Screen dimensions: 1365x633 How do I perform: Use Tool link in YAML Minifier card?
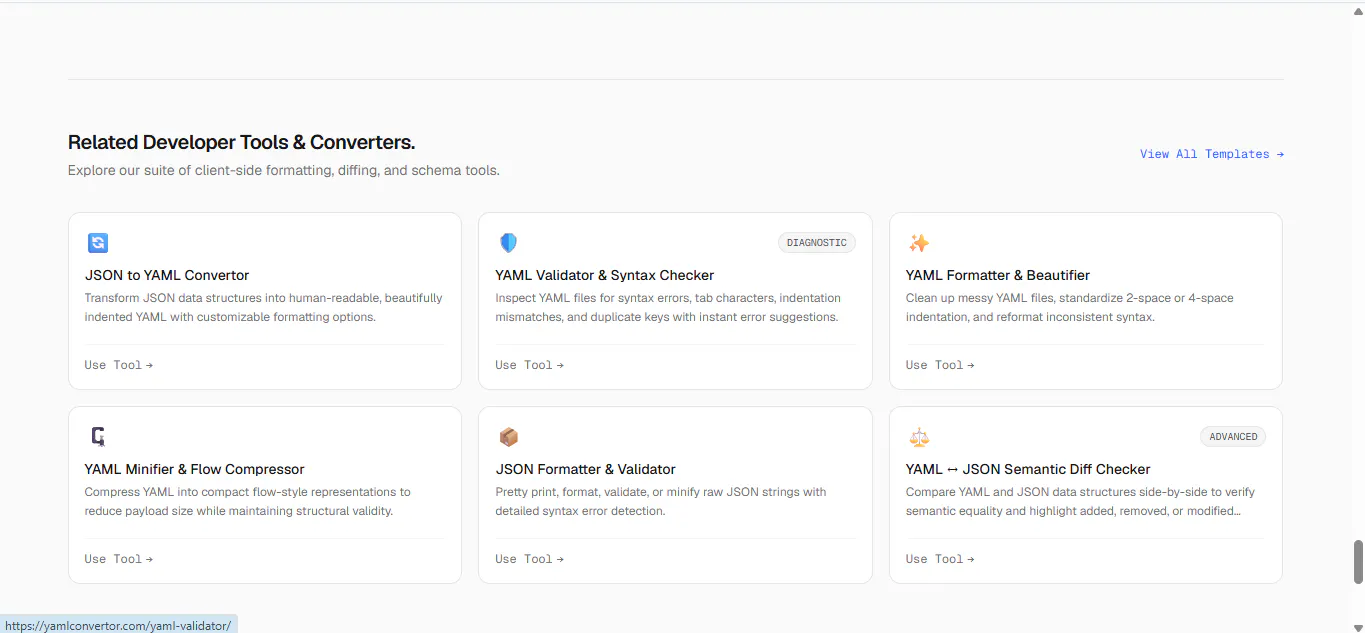point(119,559)
